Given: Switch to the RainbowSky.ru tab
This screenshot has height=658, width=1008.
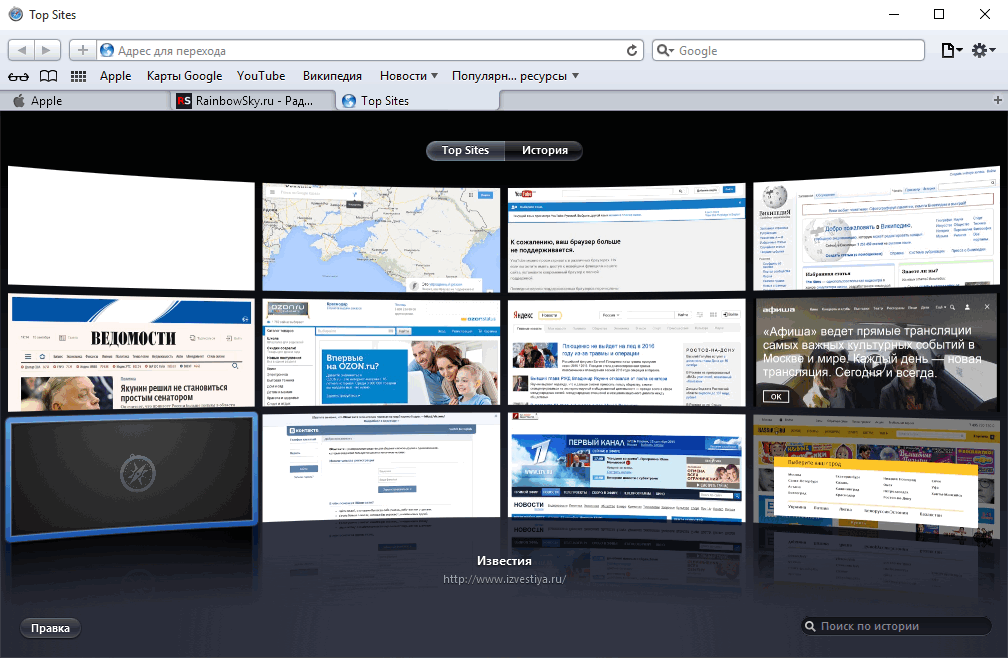Looking at the screenshot, I should (253, 101).
